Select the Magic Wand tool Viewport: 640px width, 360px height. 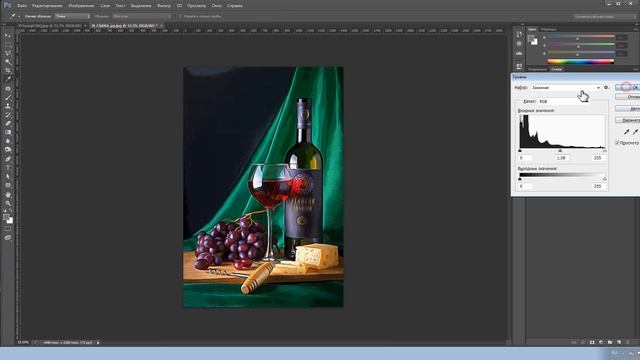click(x=8, y=62)
